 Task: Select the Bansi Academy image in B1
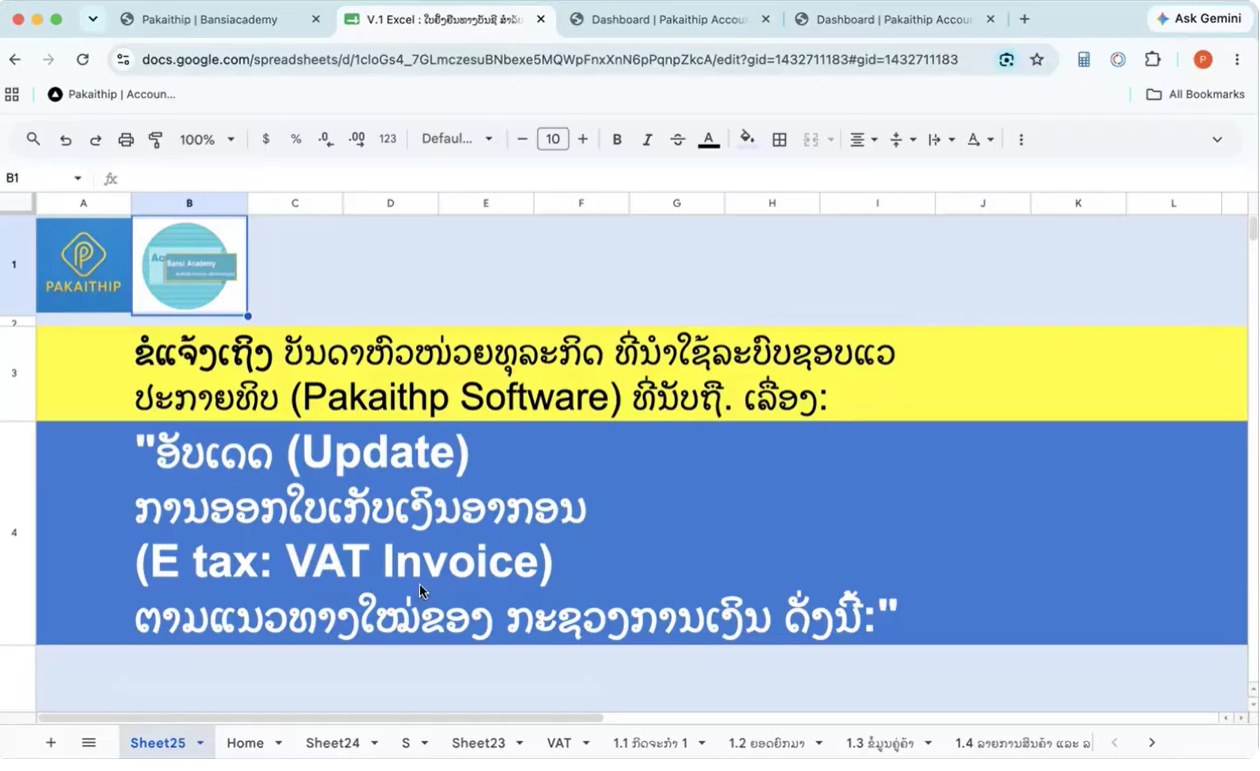point(190,266)
